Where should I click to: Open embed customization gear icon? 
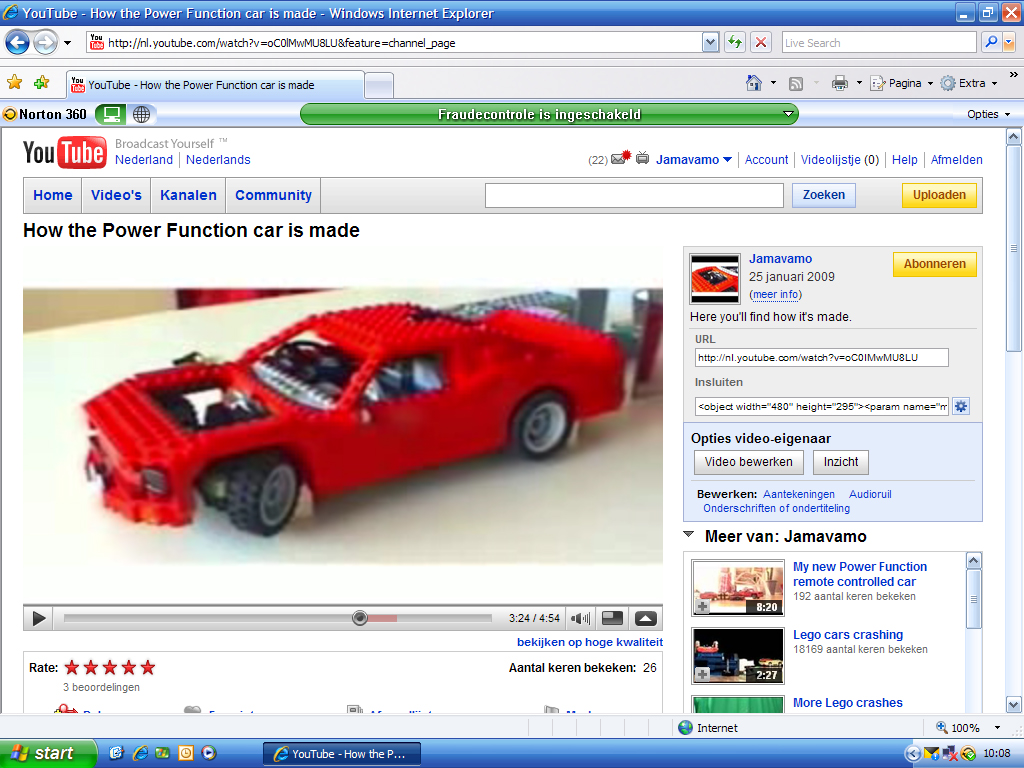tap(961, 406)
